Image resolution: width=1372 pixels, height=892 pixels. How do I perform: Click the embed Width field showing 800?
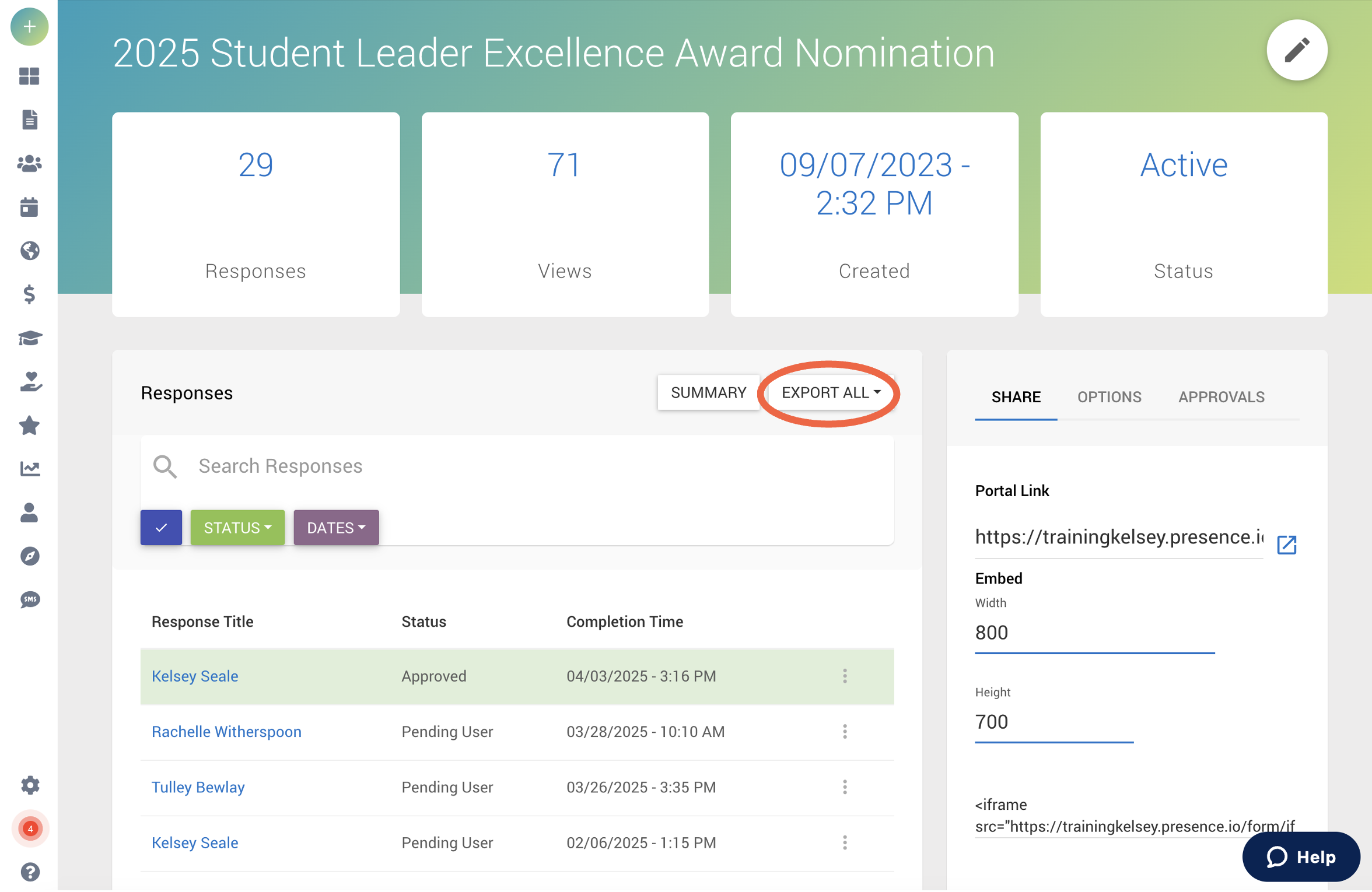(1095, 634)
